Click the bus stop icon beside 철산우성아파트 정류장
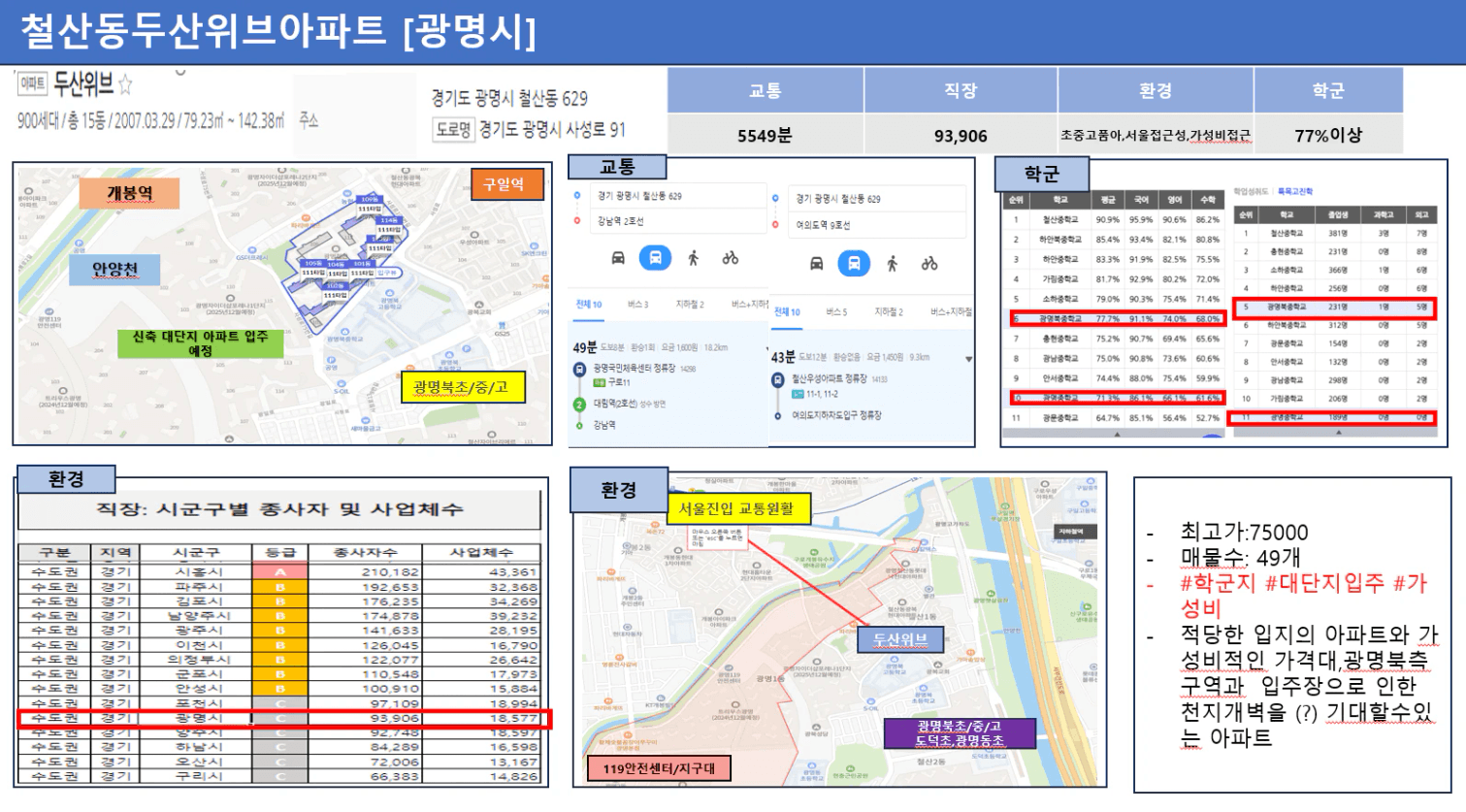This screenshot has width=1466, height=812. click(777, 379)
